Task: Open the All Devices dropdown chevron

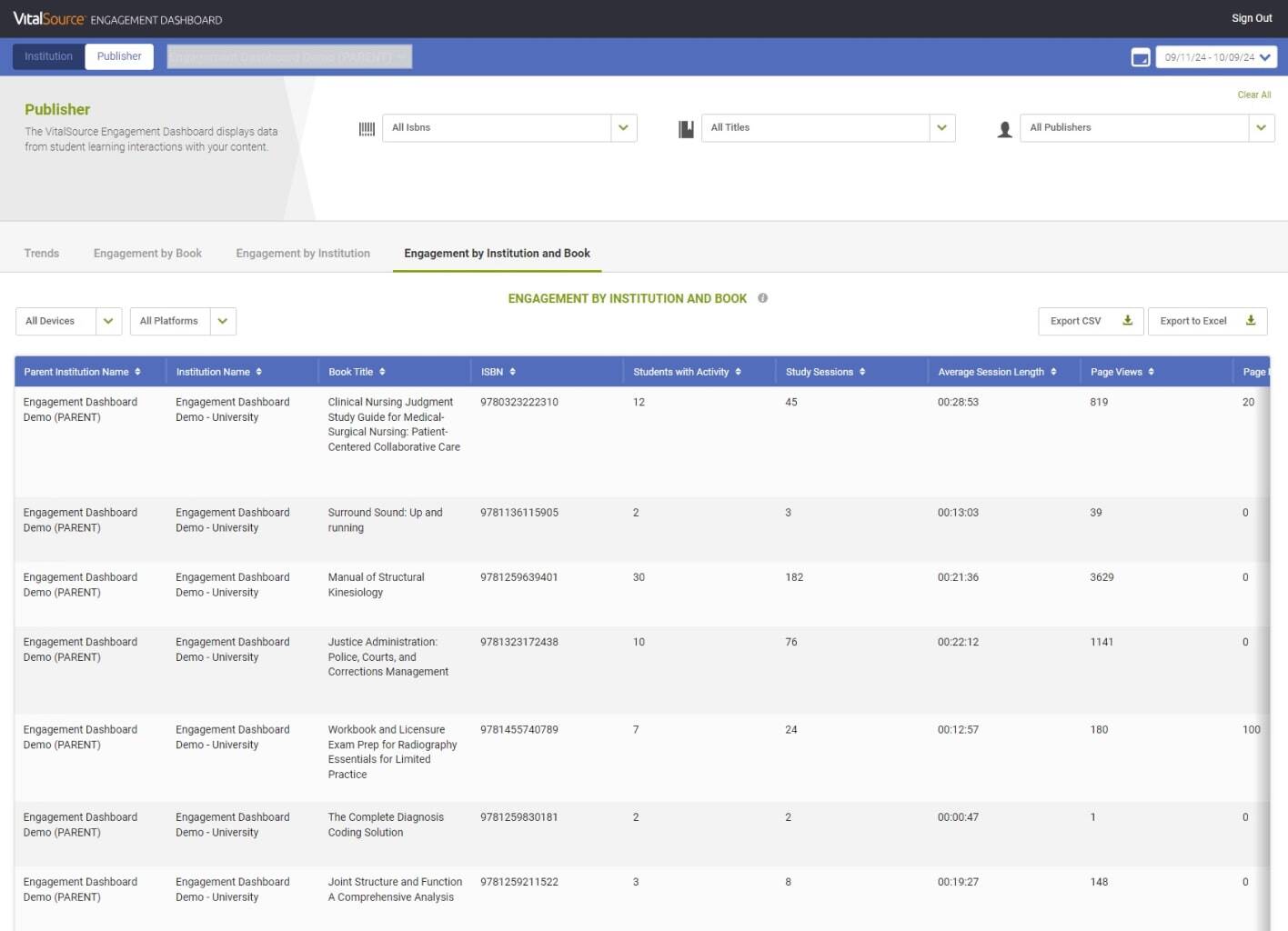Action: [108, 321]
